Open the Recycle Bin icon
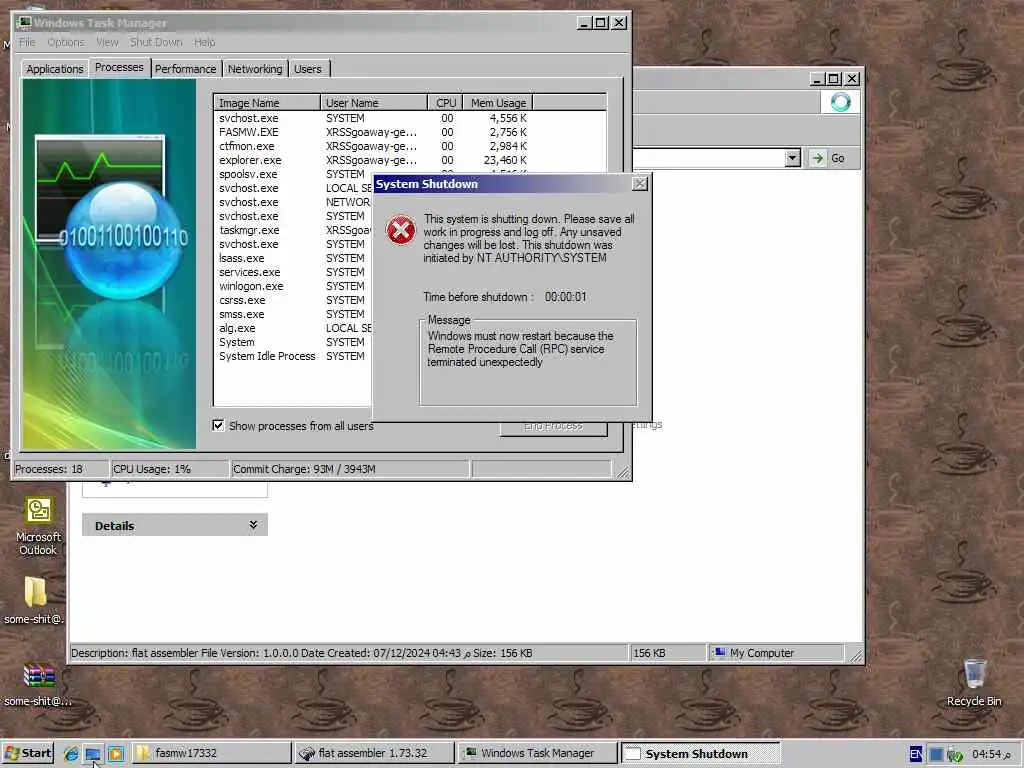The height and width of the screenshot is (768, 1024). (x=974, y=673)
